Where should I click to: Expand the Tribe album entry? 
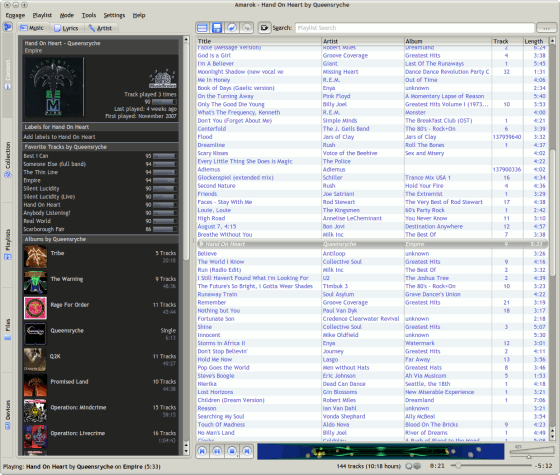point(100,256)
